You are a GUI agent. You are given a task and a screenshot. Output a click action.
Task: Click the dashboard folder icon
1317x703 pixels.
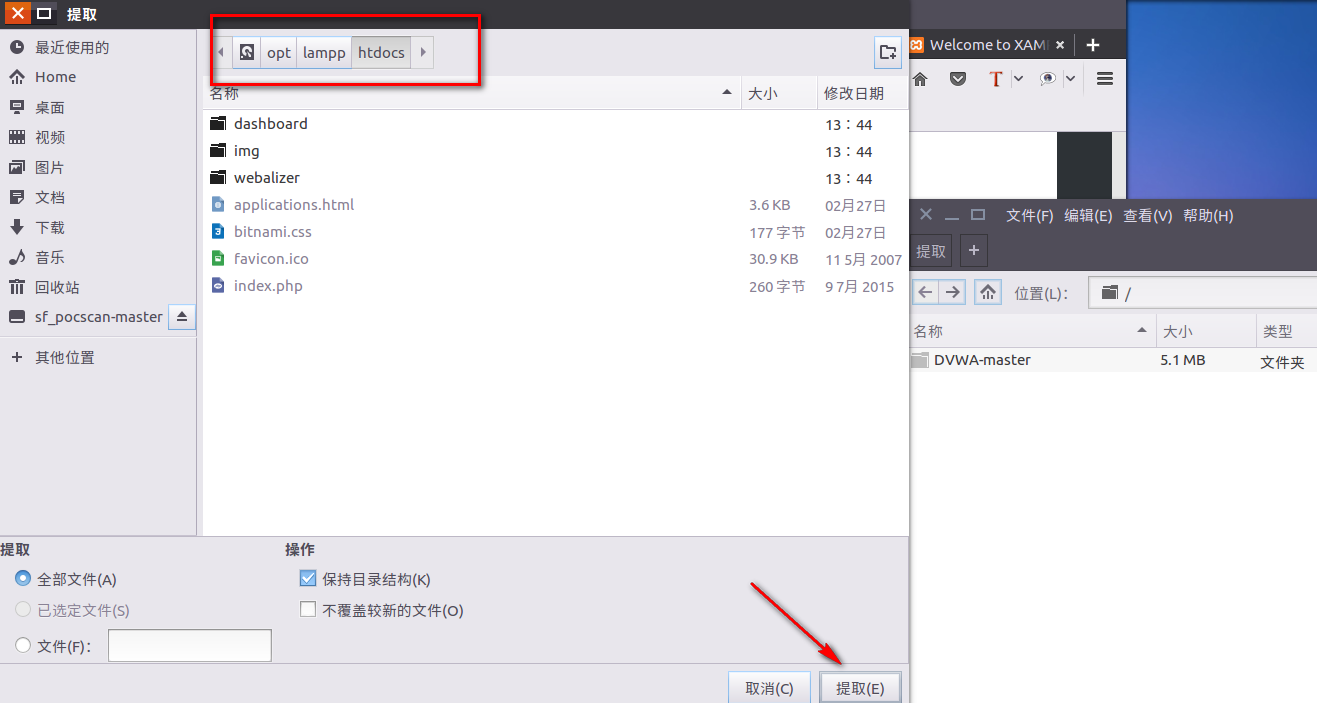click(x=219, y=124)
